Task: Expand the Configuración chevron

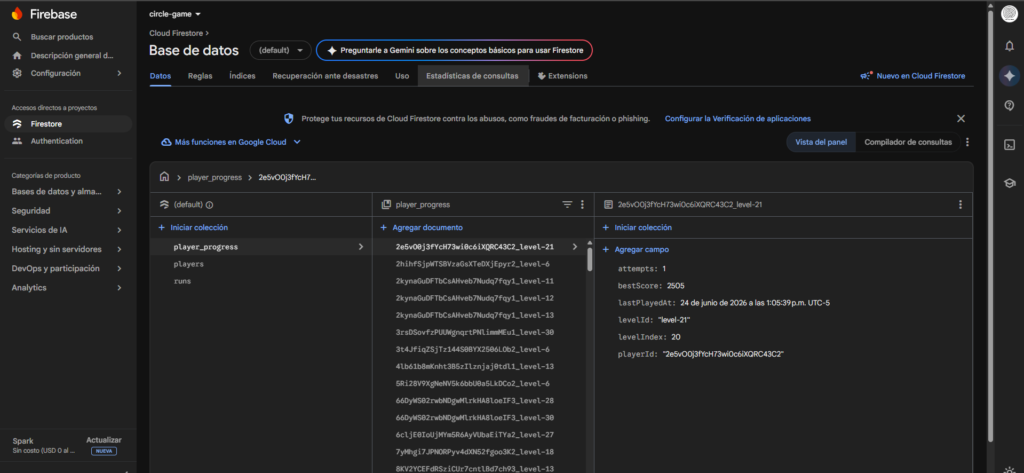Action: click(x=119, y=73)
